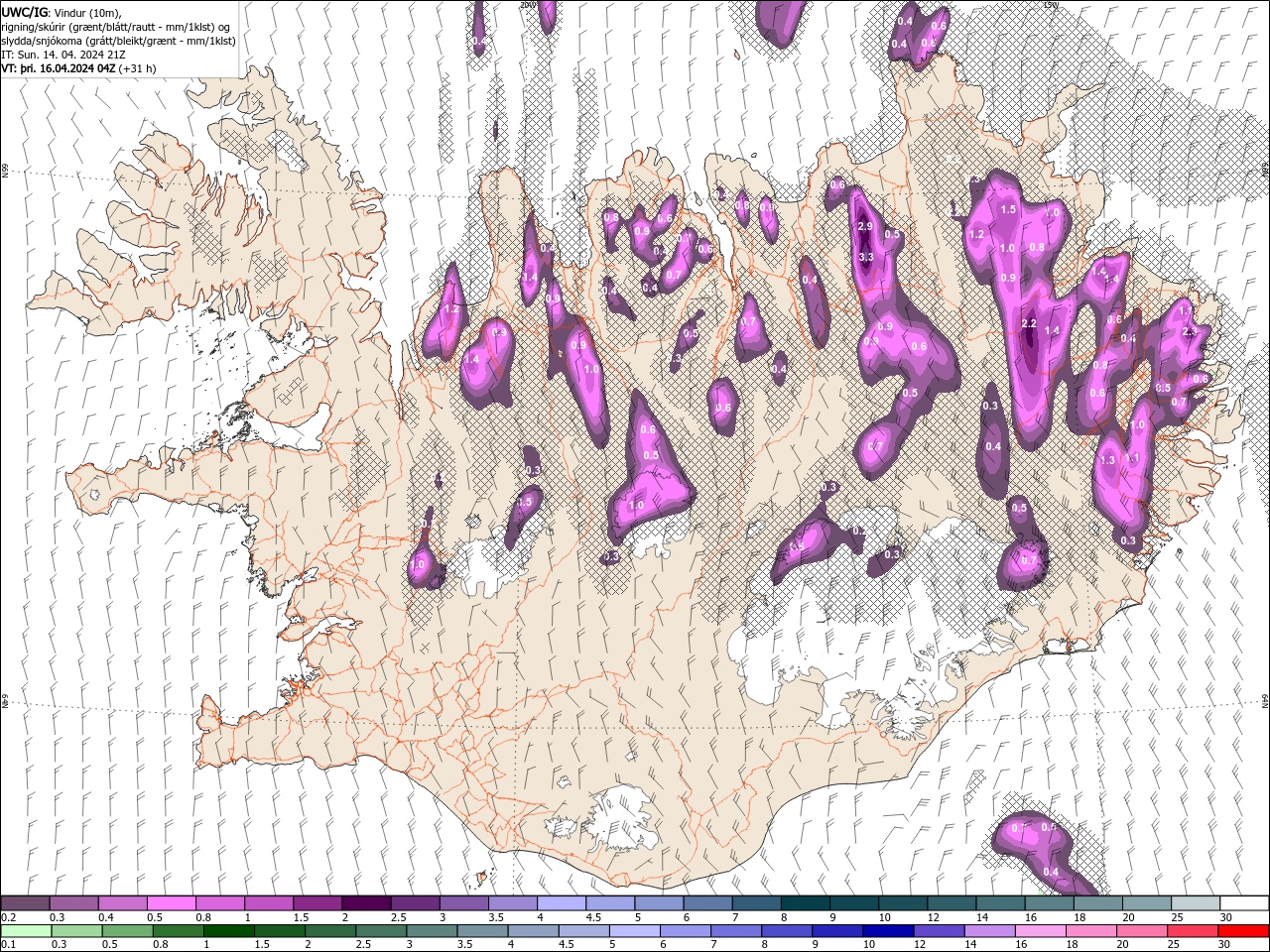Click the '2.9' snowfall value on the map

pos(864,227)
